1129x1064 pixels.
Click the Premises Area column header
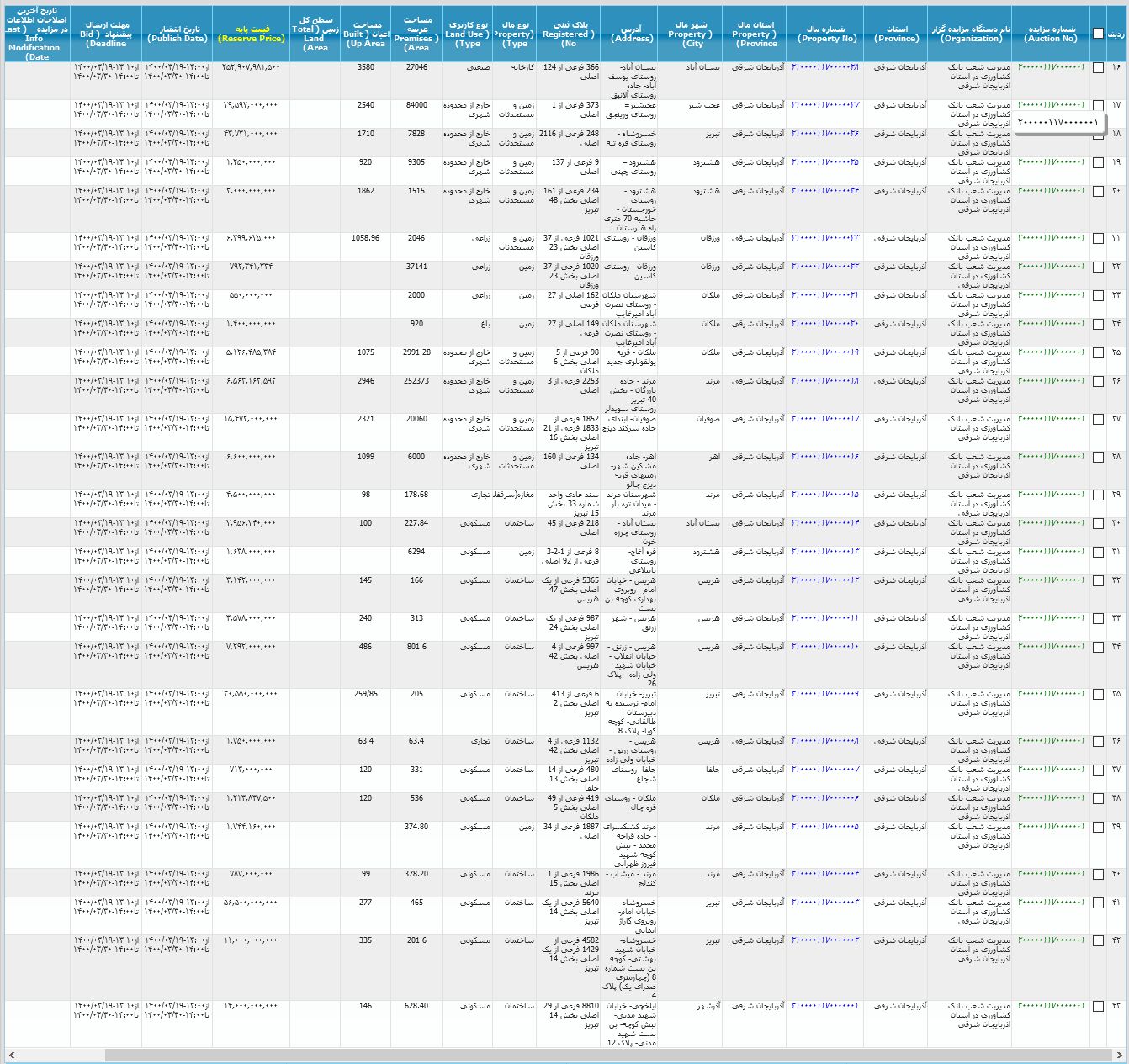click(x=416, y=34)
